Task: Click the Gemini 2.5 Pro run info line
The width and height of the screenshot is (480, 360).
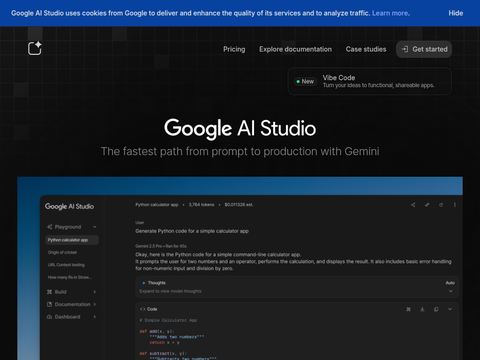Action: point(161,246)
